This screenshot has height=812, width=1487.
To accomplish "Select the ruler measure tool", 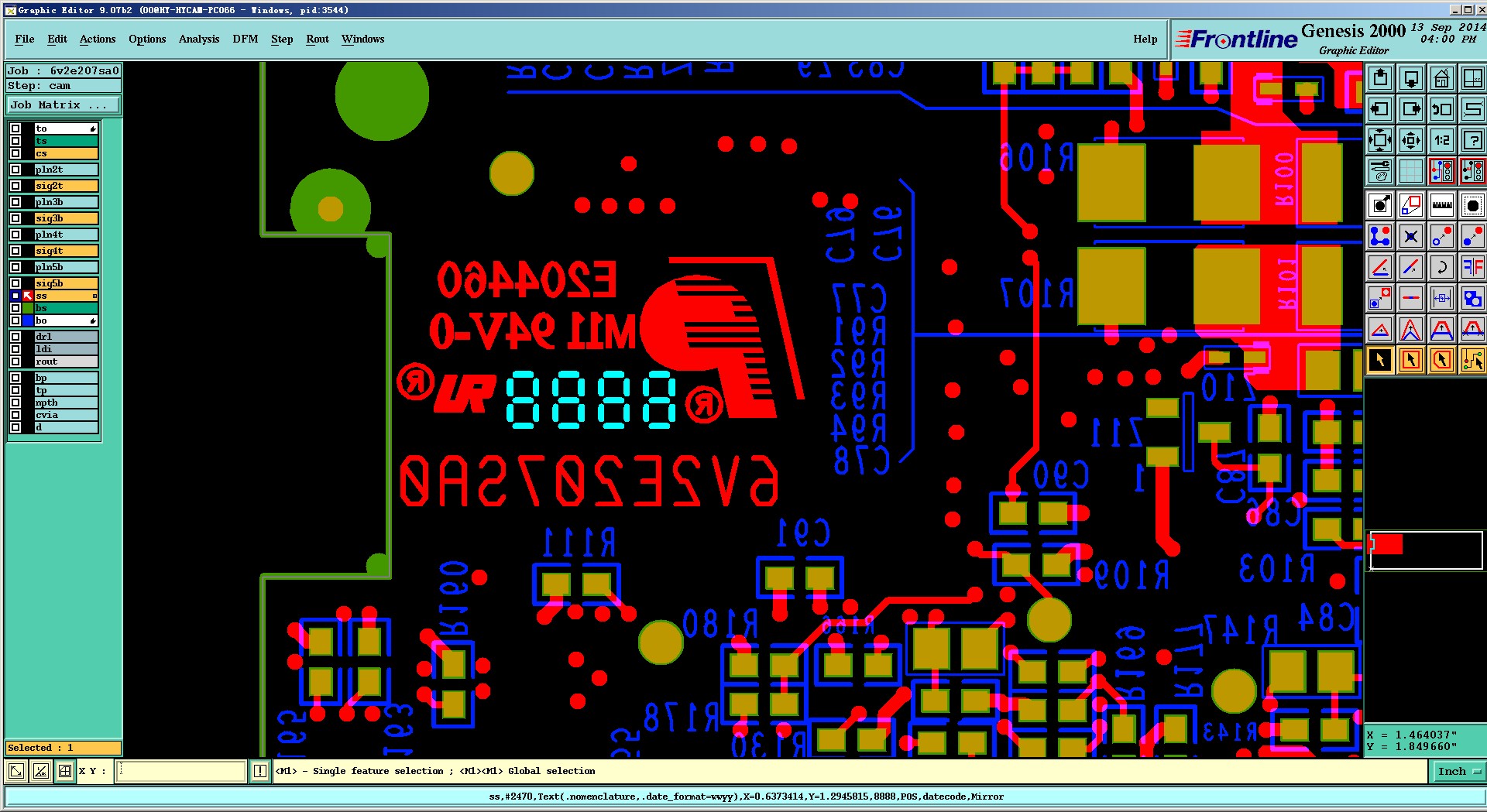I will pos(1441,205).
